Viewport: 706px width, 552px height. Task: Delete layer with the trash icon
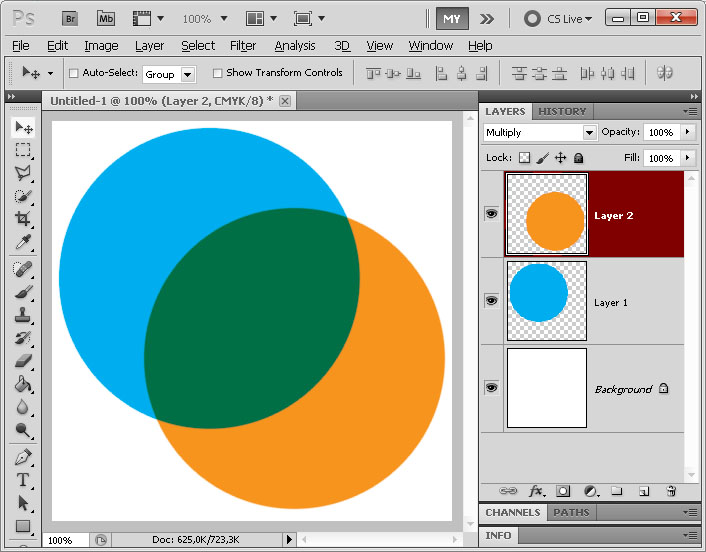tap(671, 491)
